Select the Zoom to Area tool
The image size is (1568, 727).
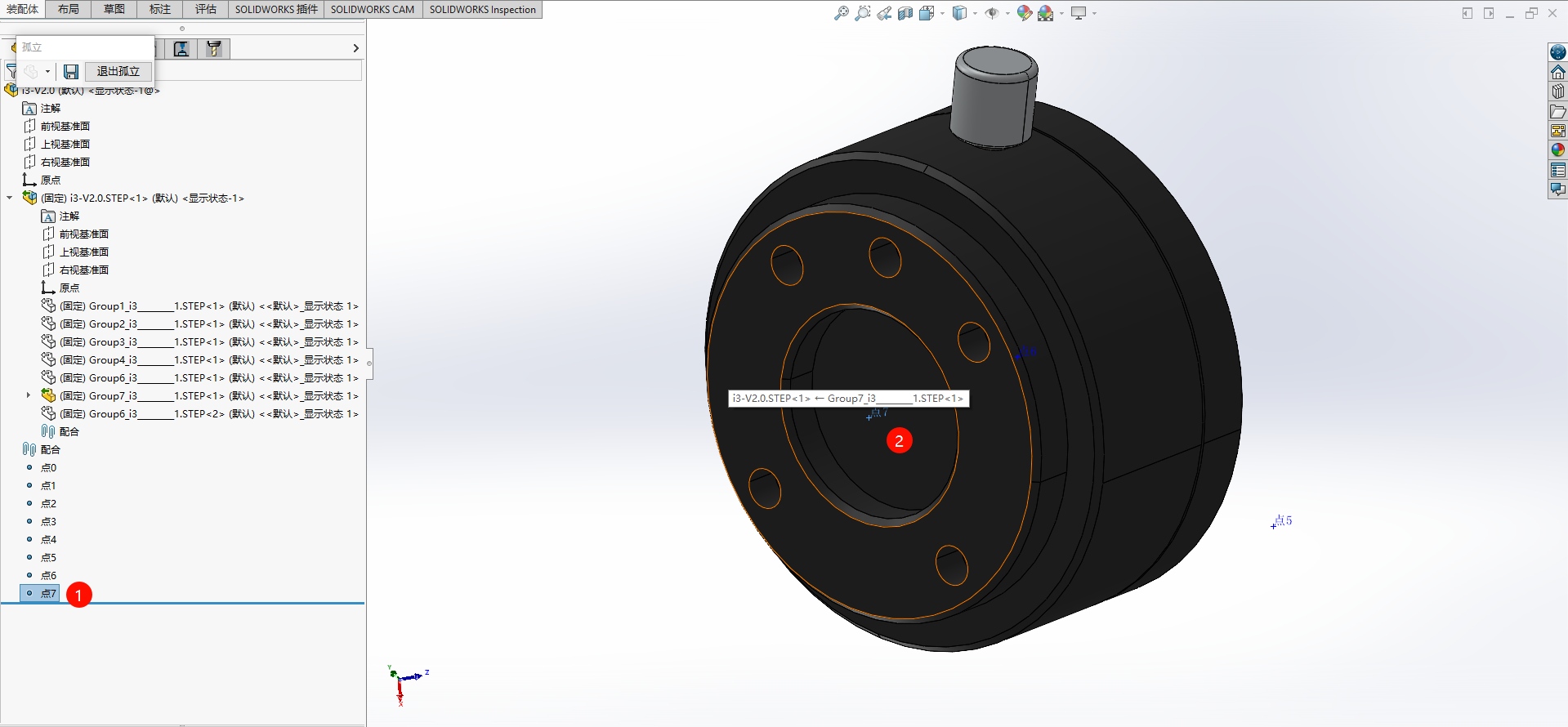pyautogui.click(x=862, y=13)
